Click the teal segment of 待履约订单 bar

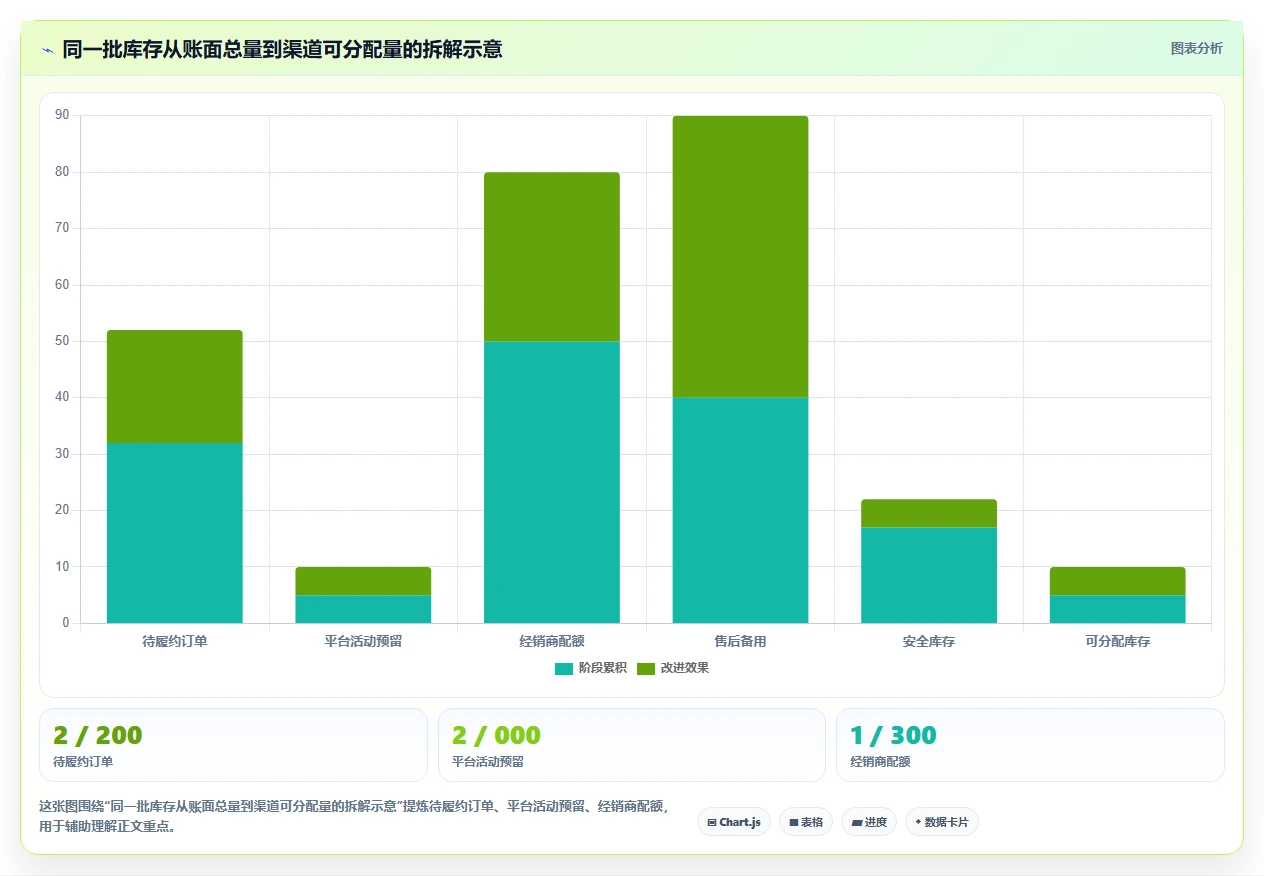(175, 533)
